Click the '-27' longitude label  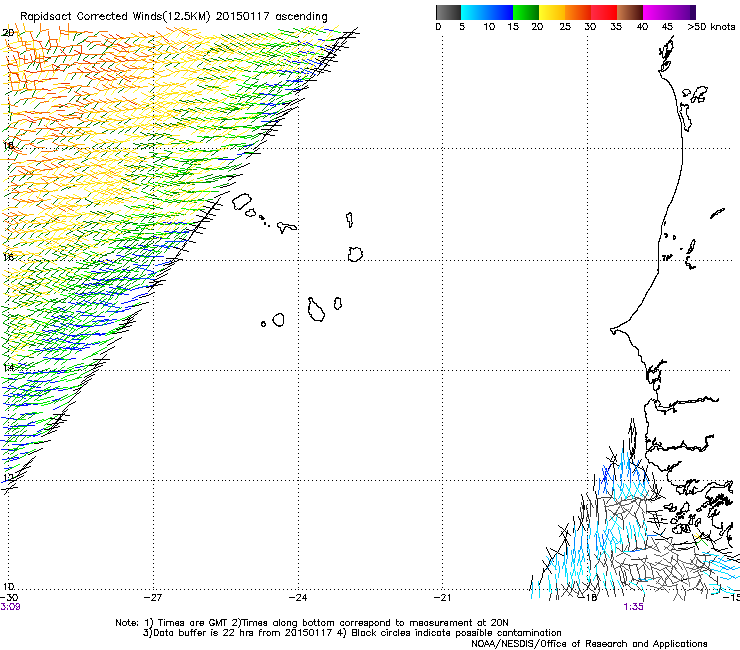[153, 597]
